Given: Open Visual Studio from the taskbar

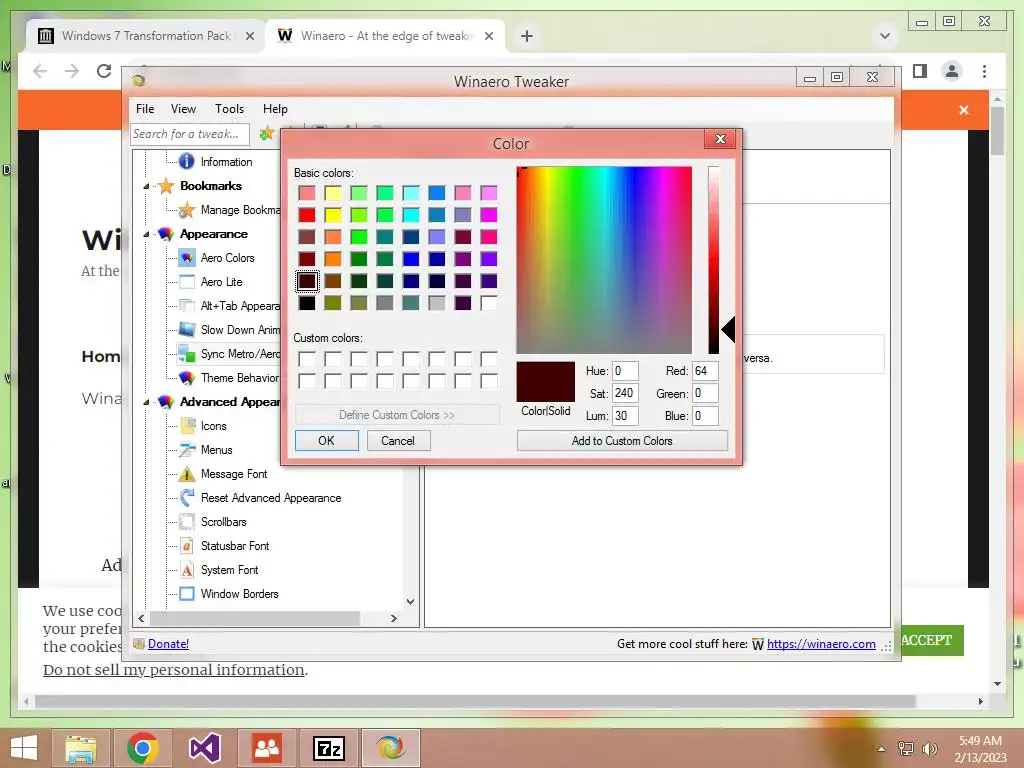Looking at the screenshot, I should [x=204, y=748].
